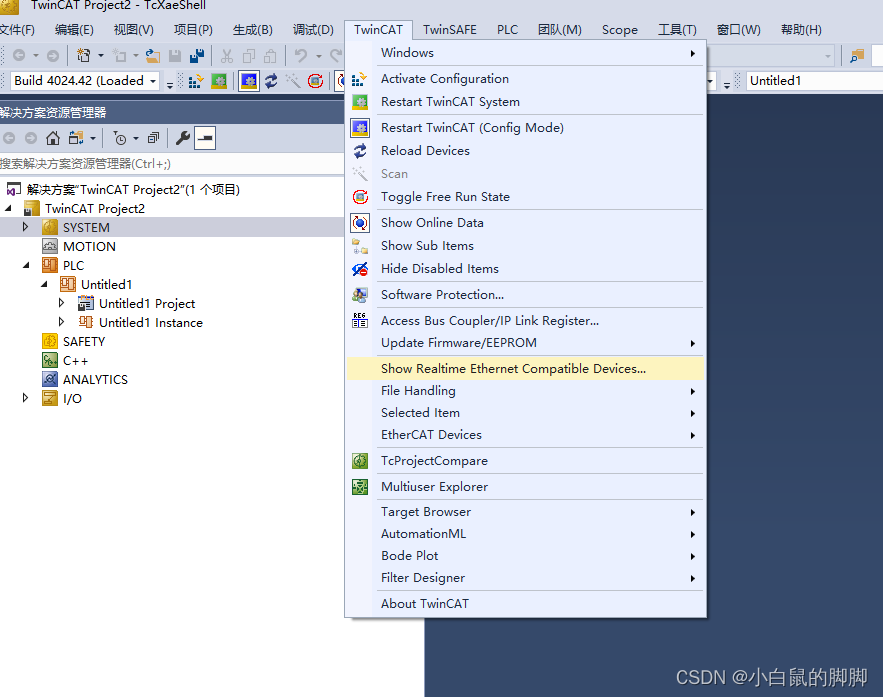The width and height of the screenshot is (883, 697).
Task: Click the switch views icon in solution explorer
Action: pos(75,138)
